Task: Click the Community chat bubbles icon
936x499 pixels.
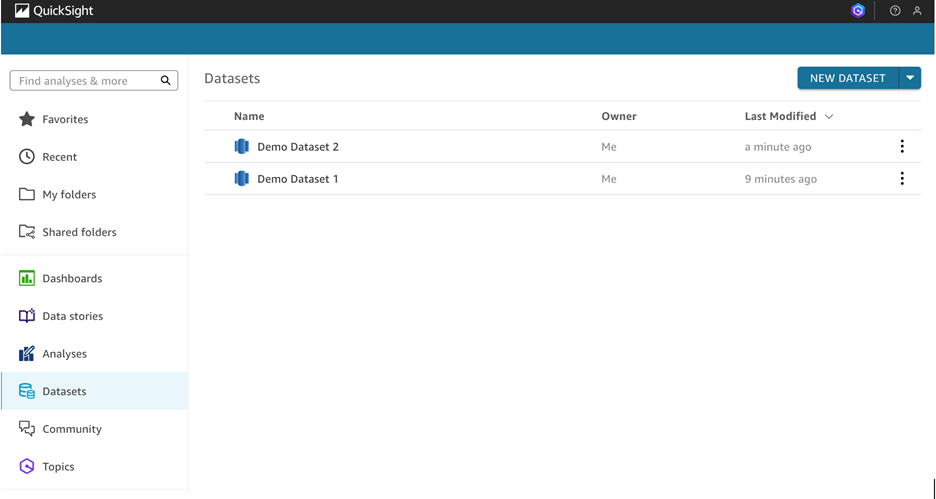Action: [27, 429]
